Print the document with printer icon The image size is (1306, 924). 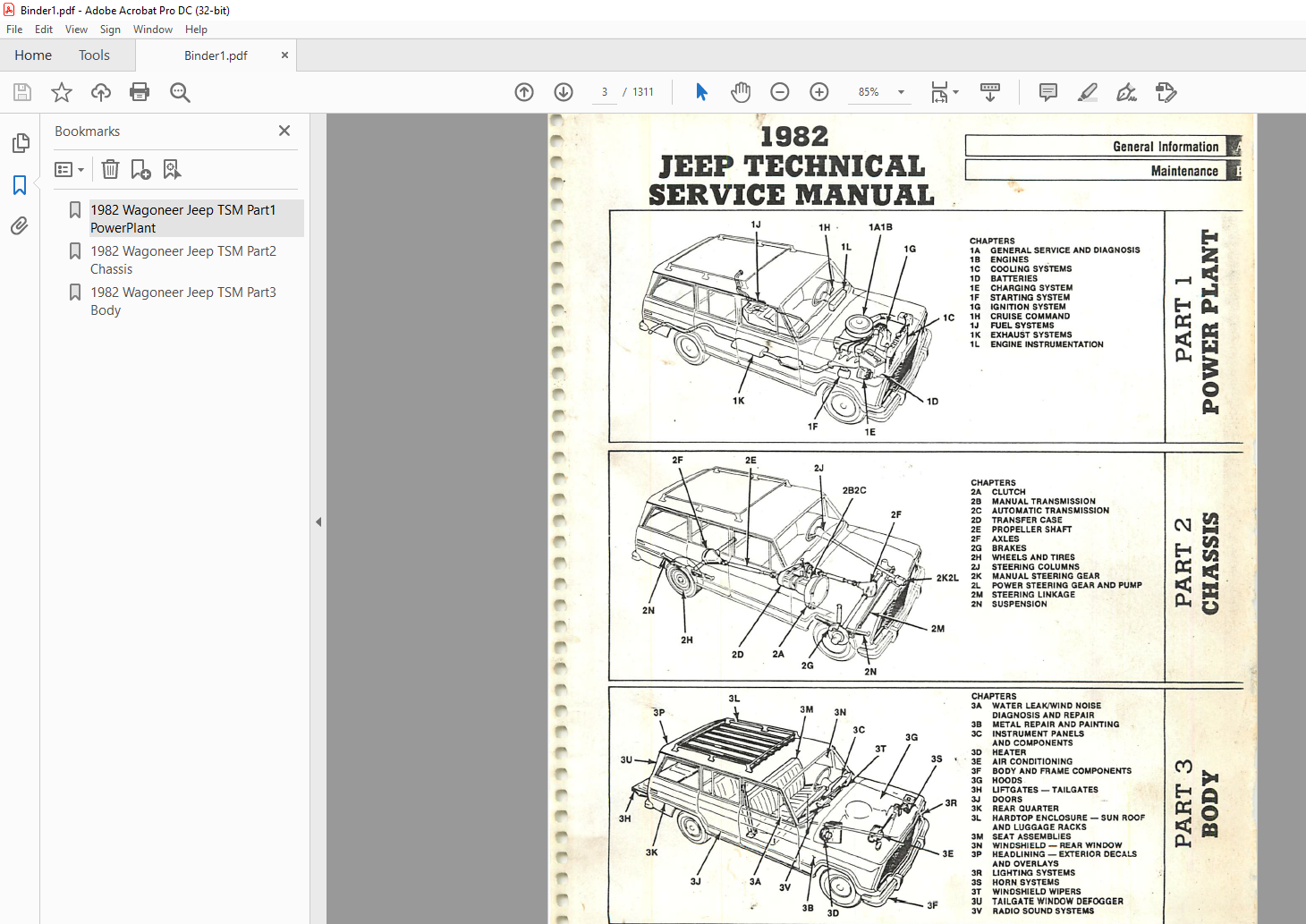(140, 92)
